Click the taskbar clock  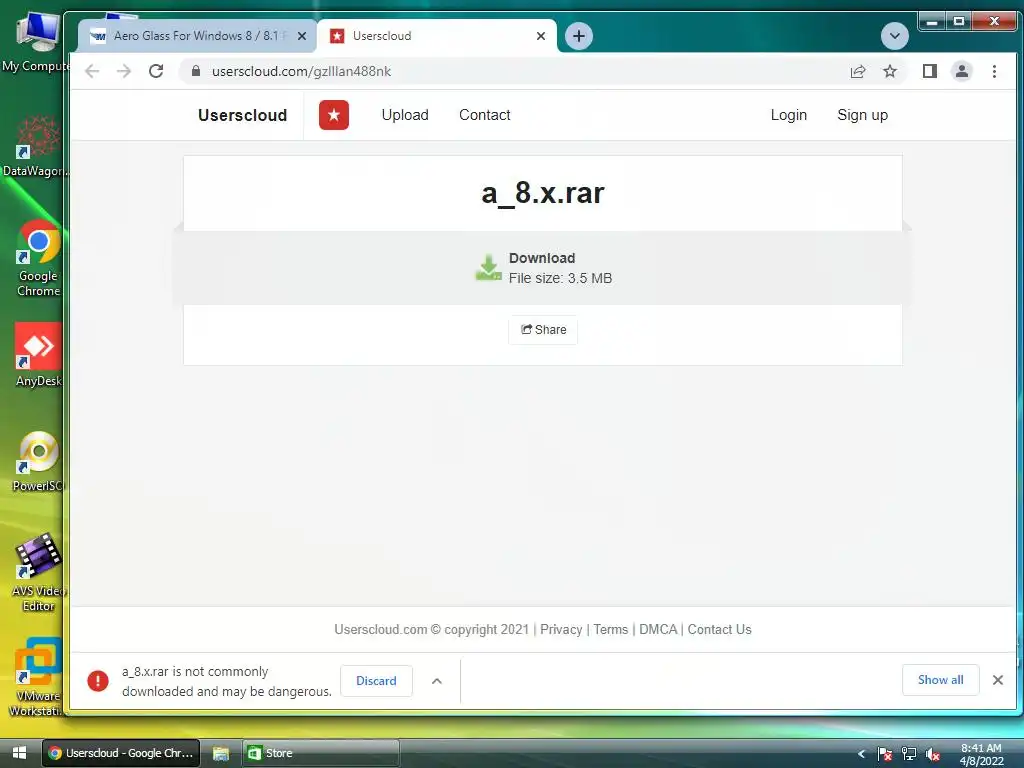pyautogui.click(x=981, y=754)
